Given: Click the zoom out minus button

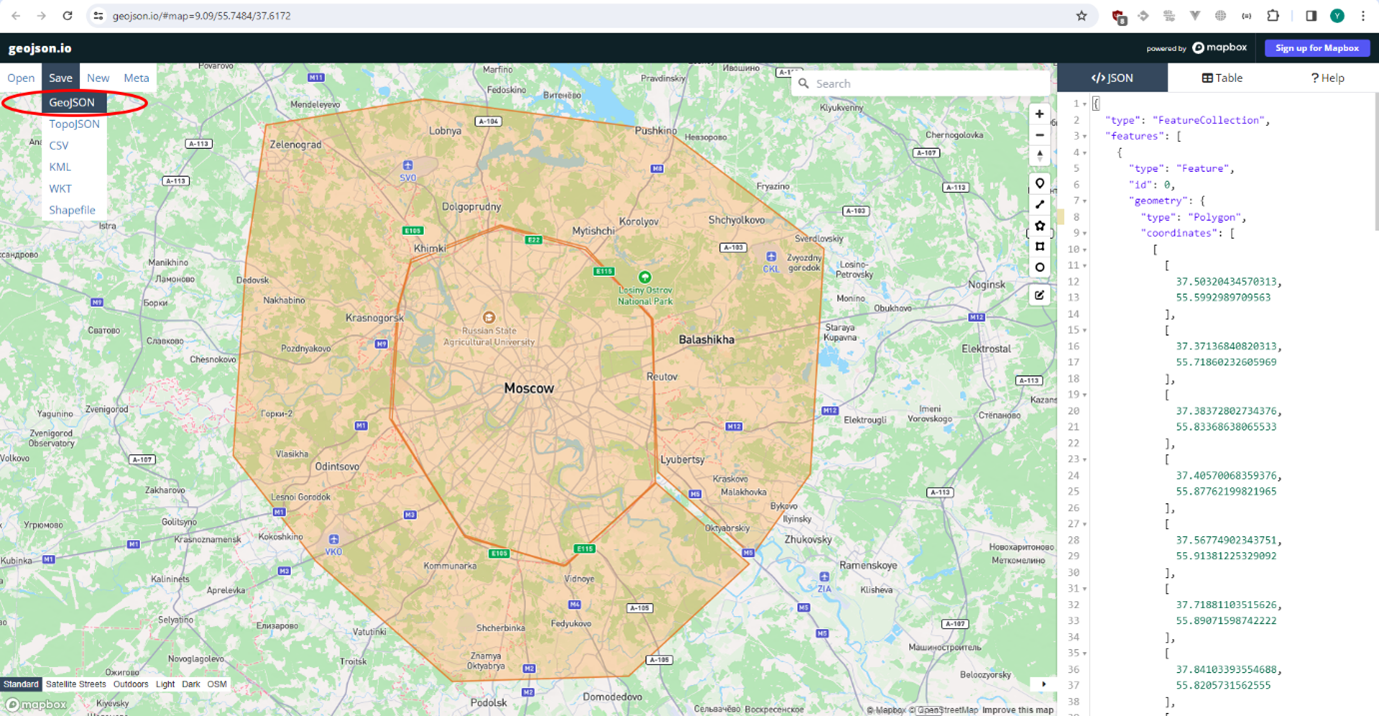Looking at the screenshot, I should click(x=1040, y=135).
